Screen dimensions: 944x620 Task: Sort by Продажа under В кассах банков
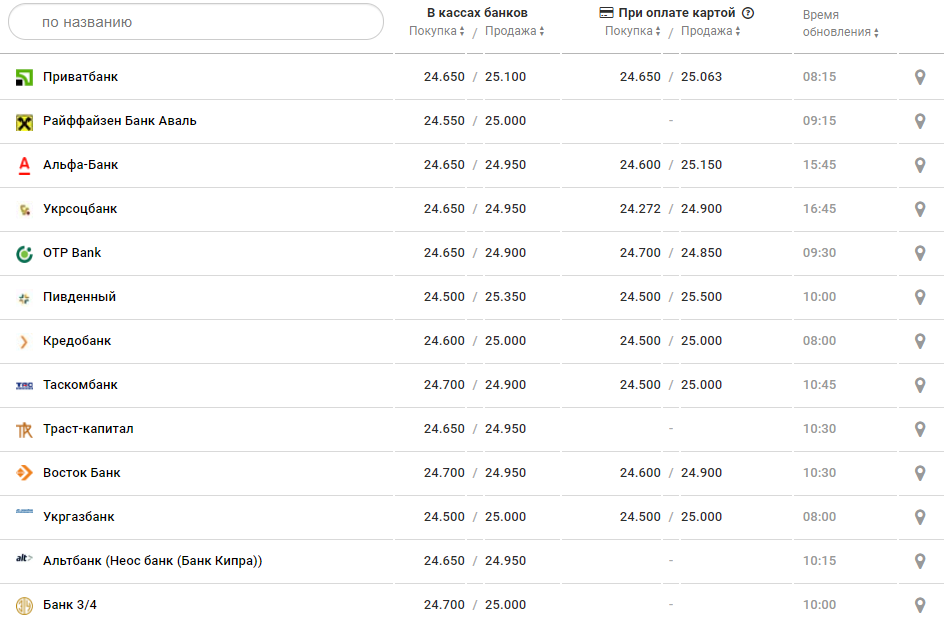pyautogui.click(x=514, y=31)
